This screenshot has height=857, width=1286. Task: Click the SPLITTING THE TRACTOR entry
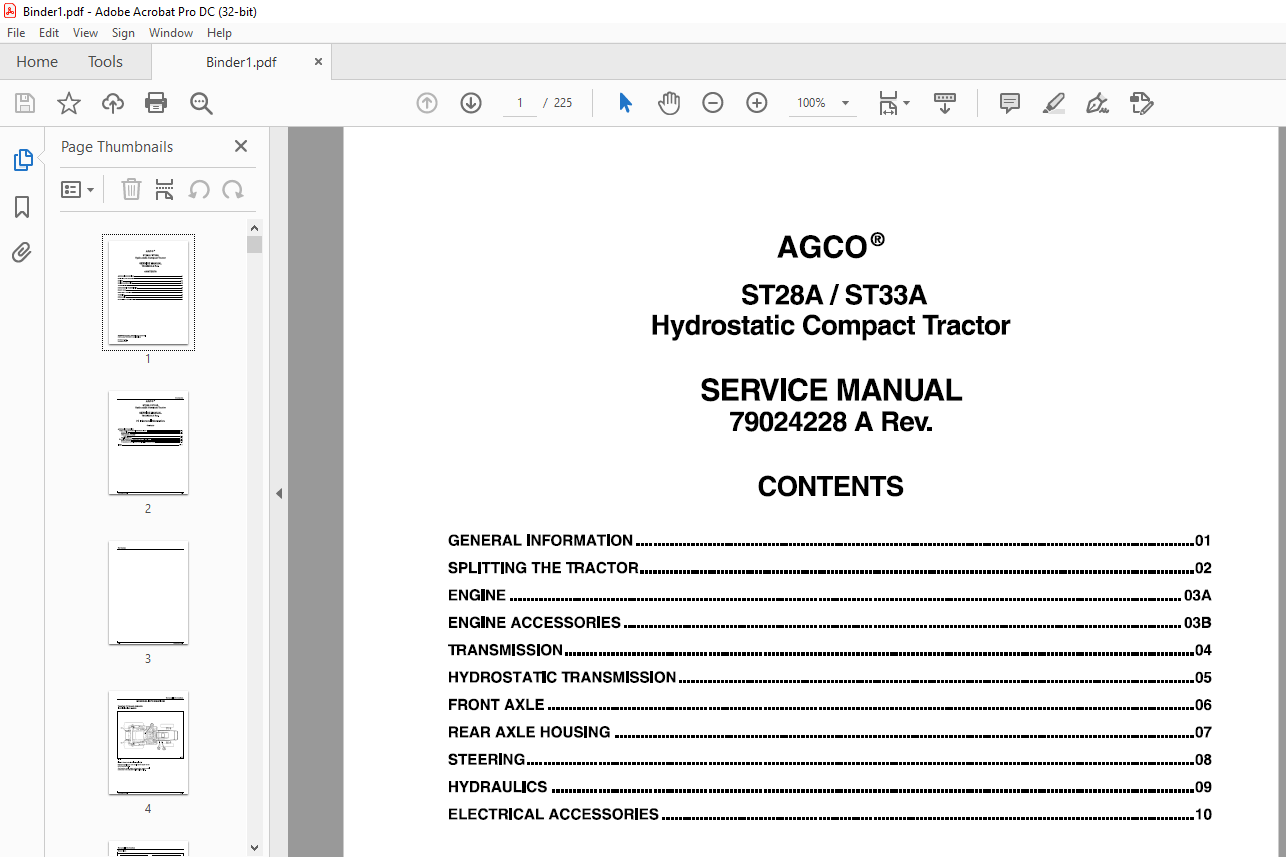pyautogui.click(x=829, y=568)
